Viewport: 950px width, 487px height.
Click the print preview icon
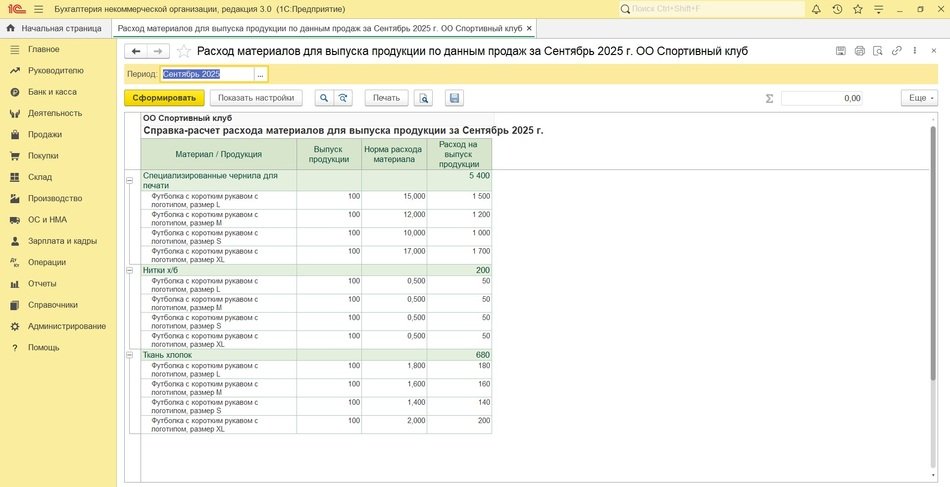coord(423,98)
